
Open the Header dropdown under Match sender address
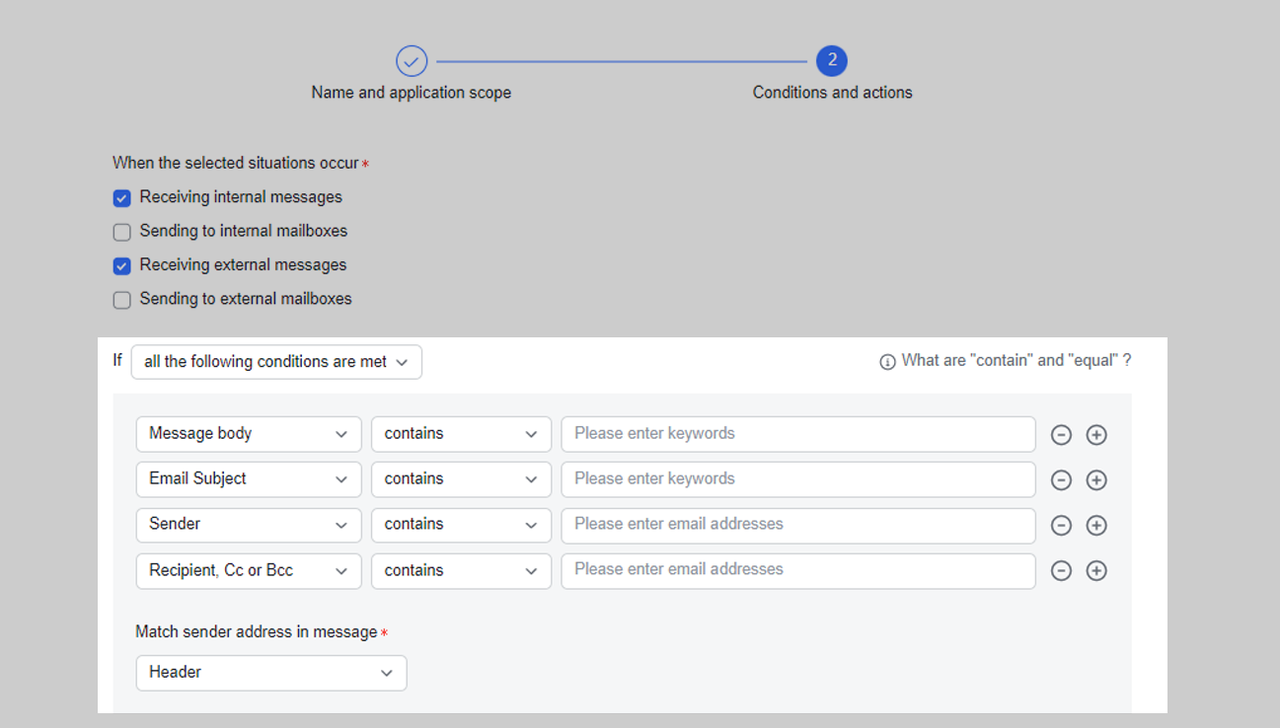[271, 673]
